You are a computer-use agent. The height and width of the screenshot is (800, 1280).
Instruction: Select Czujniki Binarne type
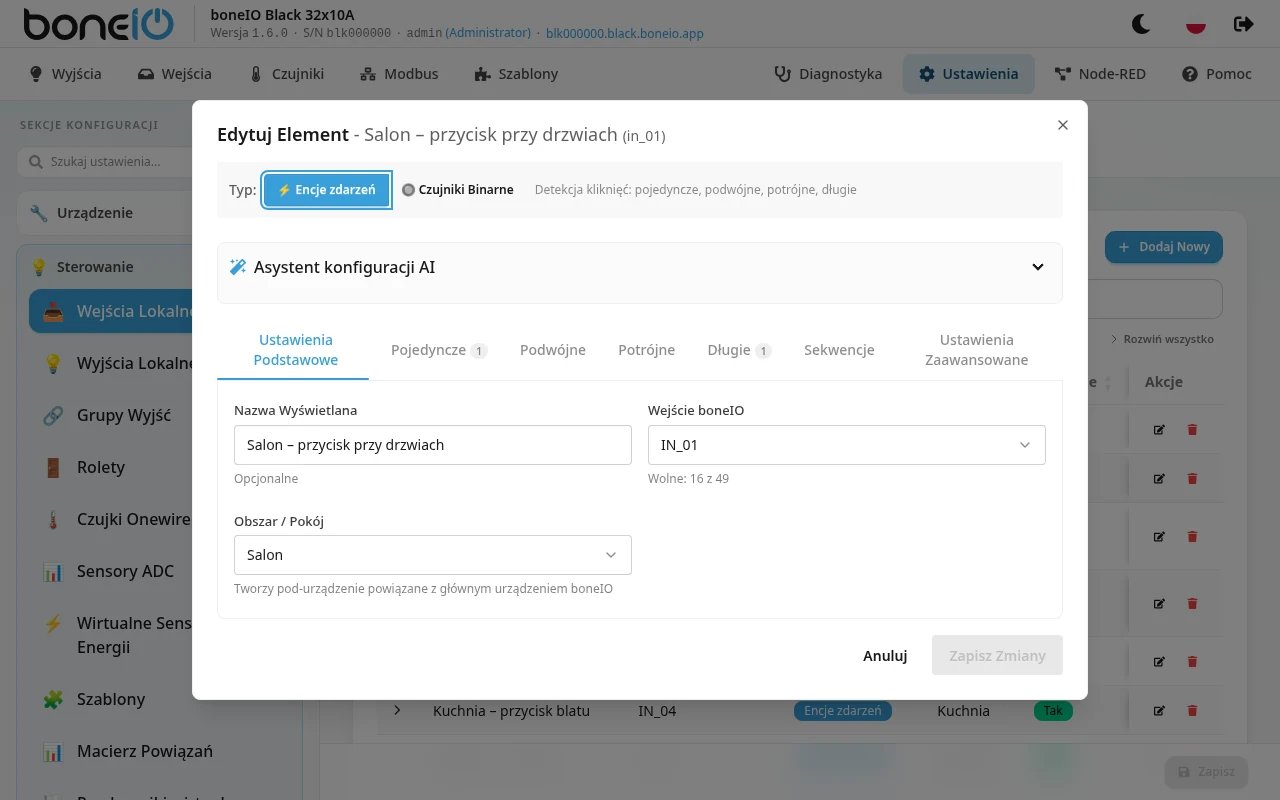point(457,190)
